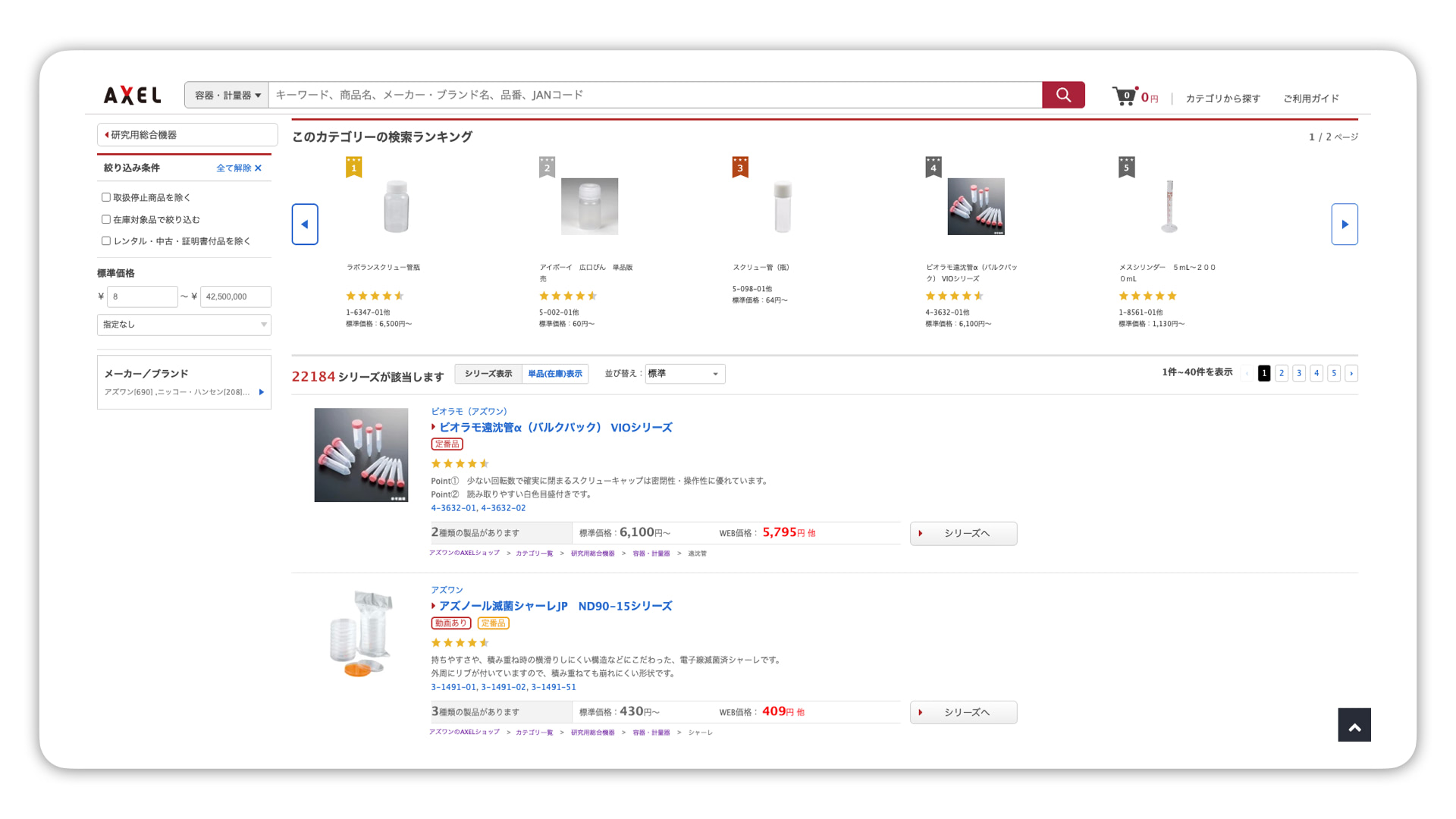Go back to 研究用総合機器 category
Image resolution: width=1456 pixels, height=819 pixels.
(187, 135)
